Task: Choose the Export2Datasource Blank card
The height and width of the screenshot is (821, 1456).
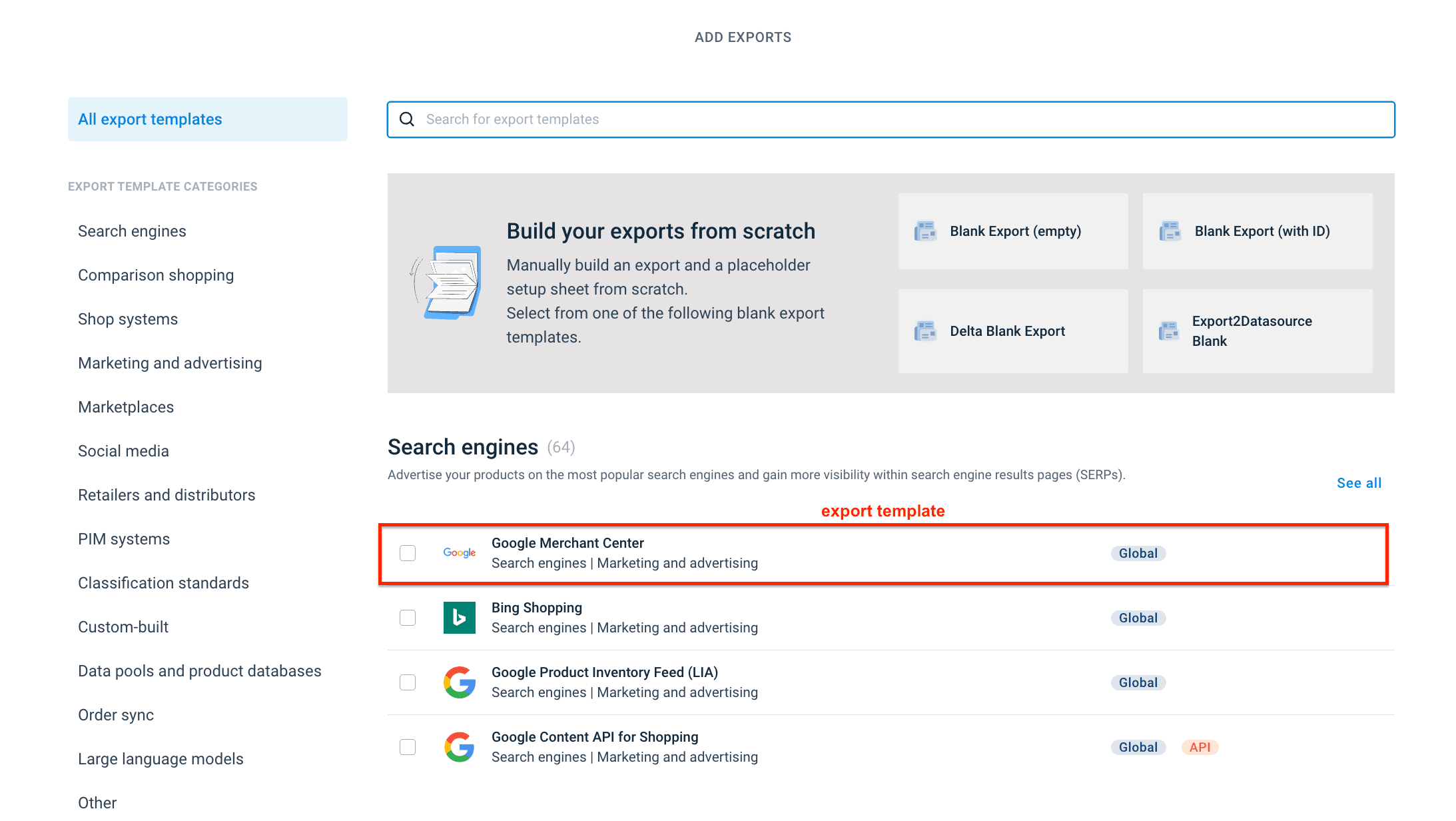Action: 1258,331
